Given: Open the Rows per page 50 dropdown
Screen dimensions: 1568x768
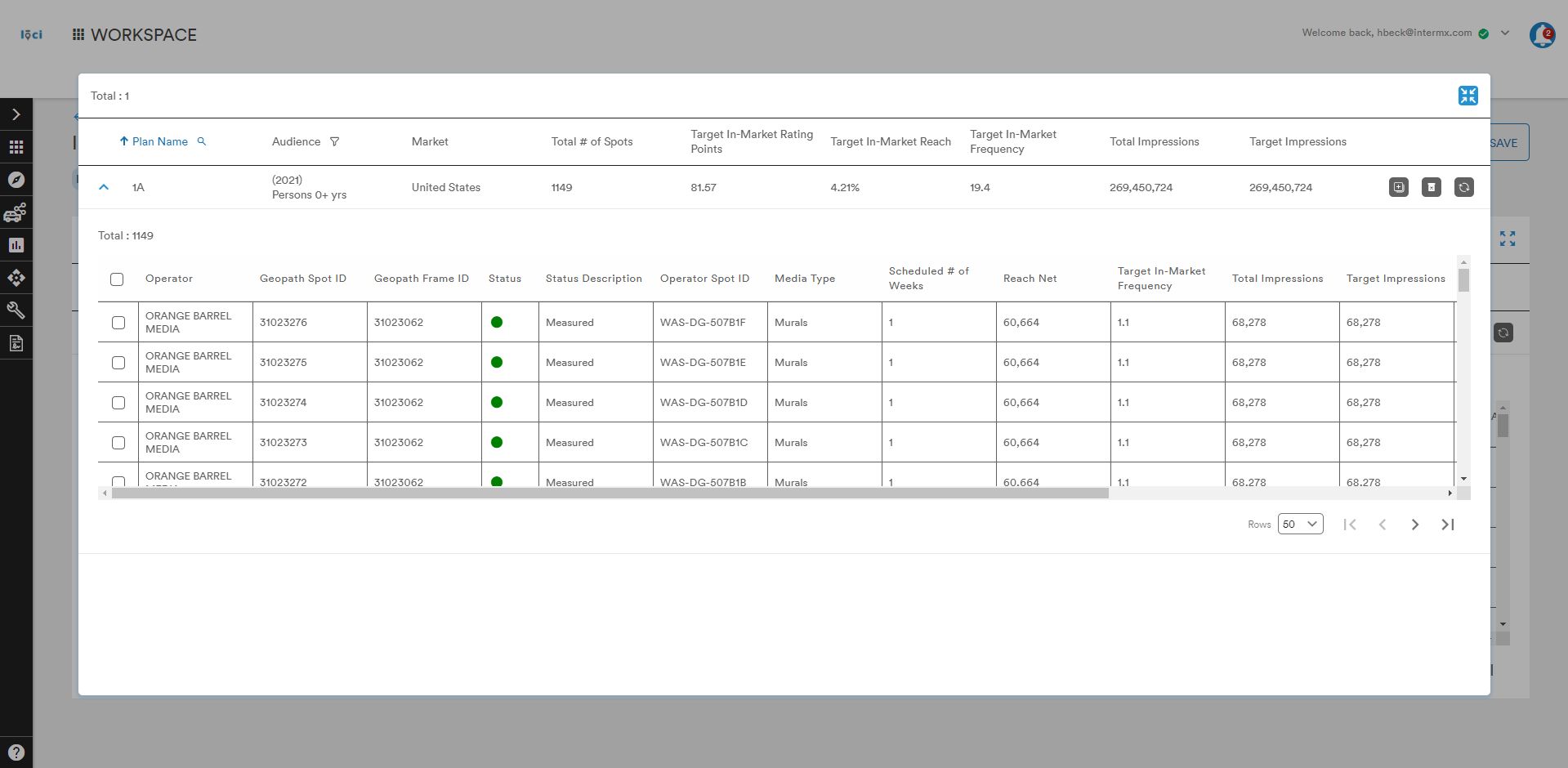Looking at the screenshot, I should tap(1300, 525).
